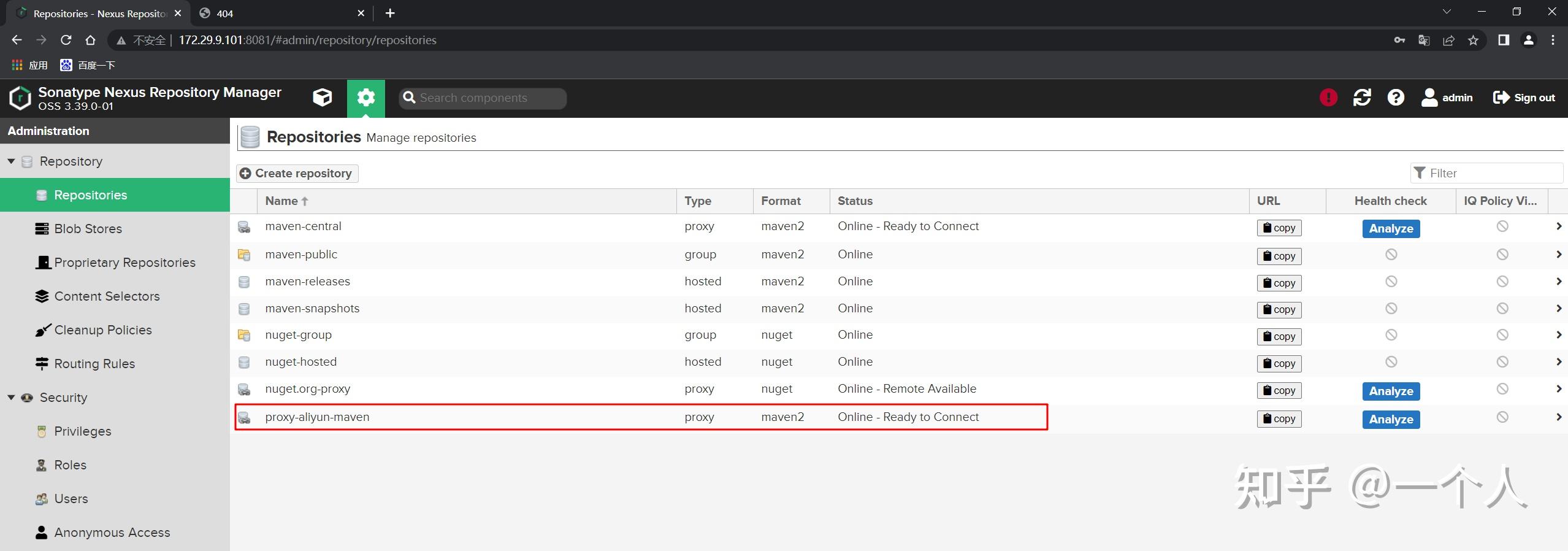The image size is (1568, 551).
Task: Collapse the Repository tree section
Action: [11, 161]
